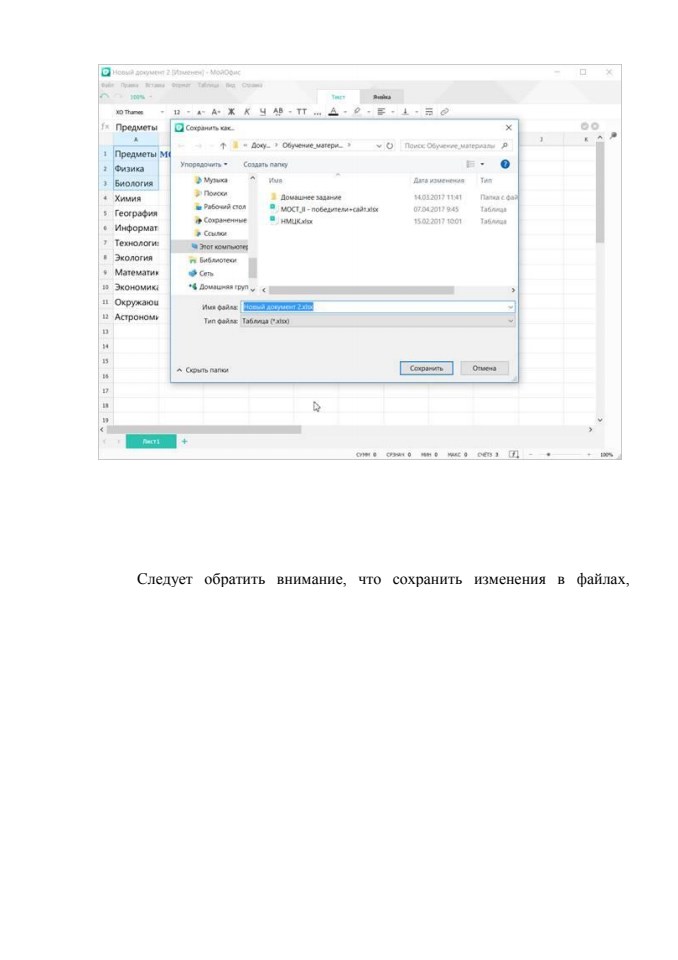Image resolution: width=678 pixels, height=960 pixels.
Task: Switch to the Текст tab
Action: (x=338, y=97)
